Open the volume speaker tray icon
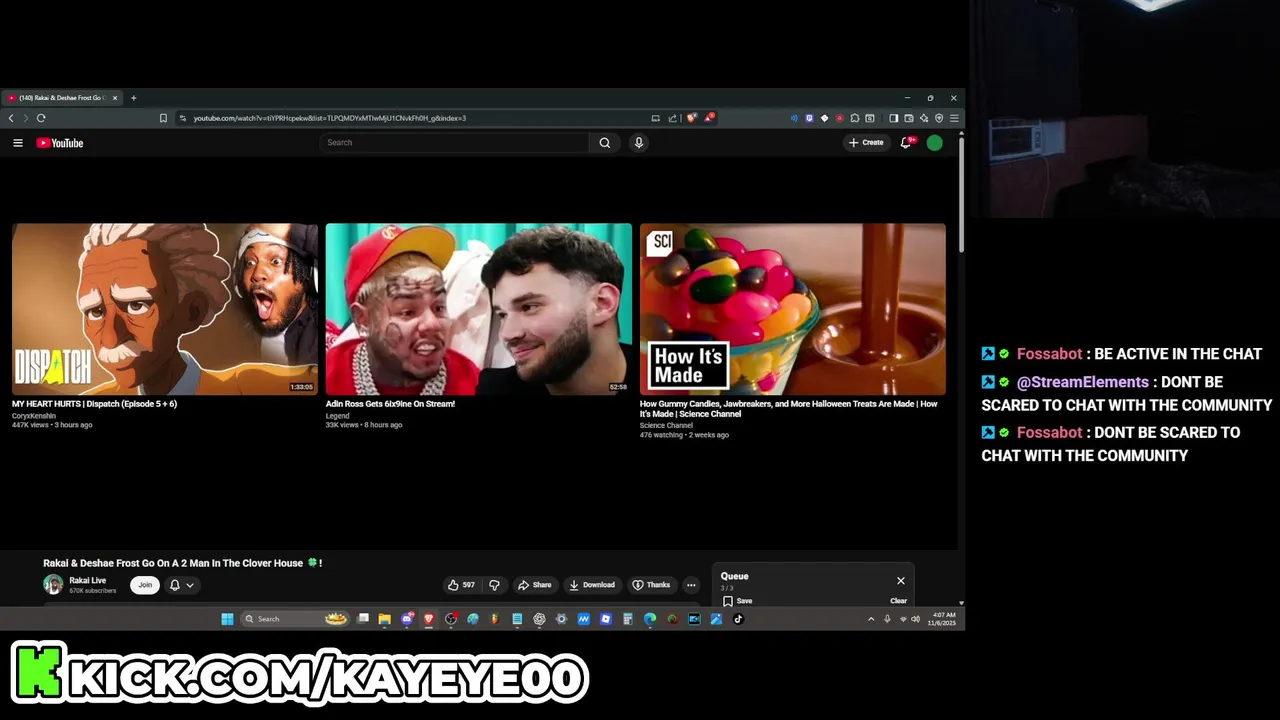 point(915,619)
